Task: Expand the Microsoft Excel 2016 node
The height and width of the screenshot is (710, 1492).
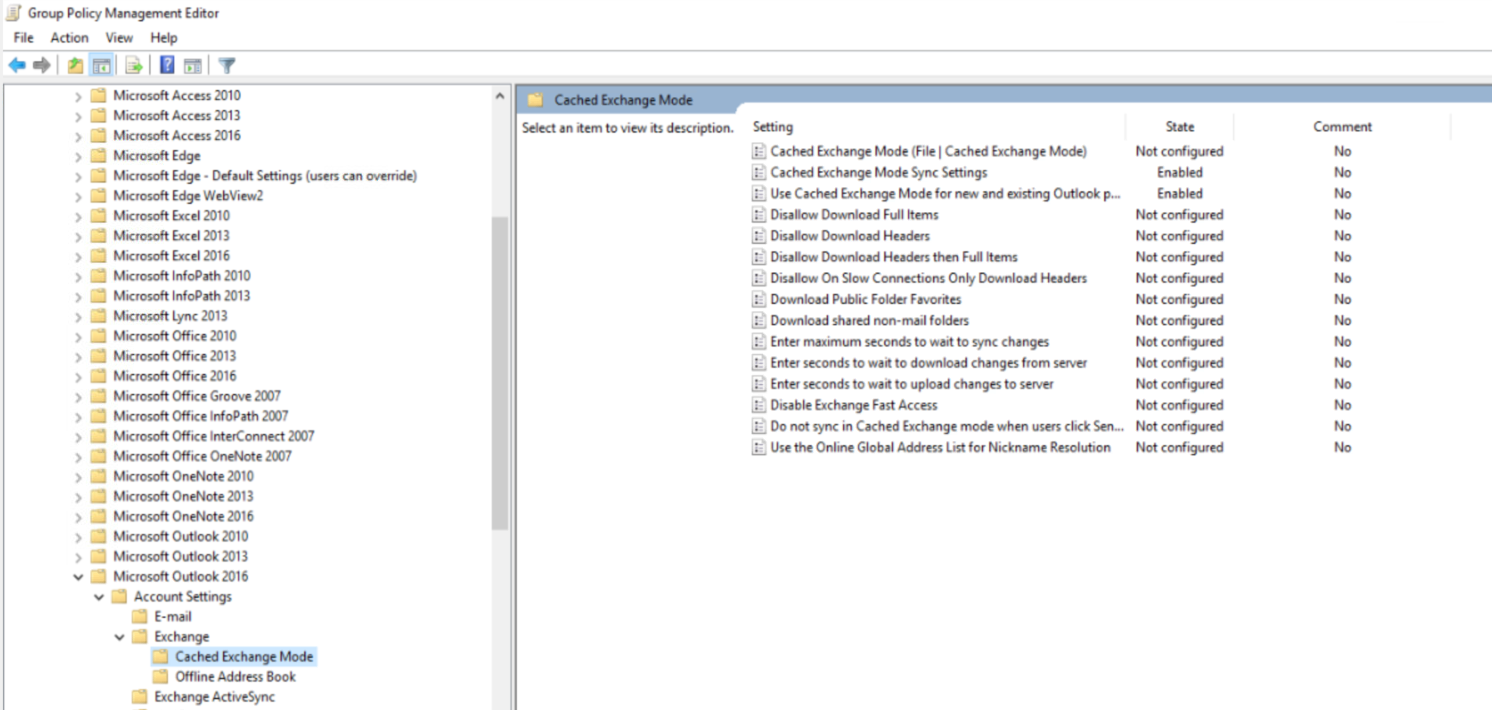Action: click(x=78, y=256)
